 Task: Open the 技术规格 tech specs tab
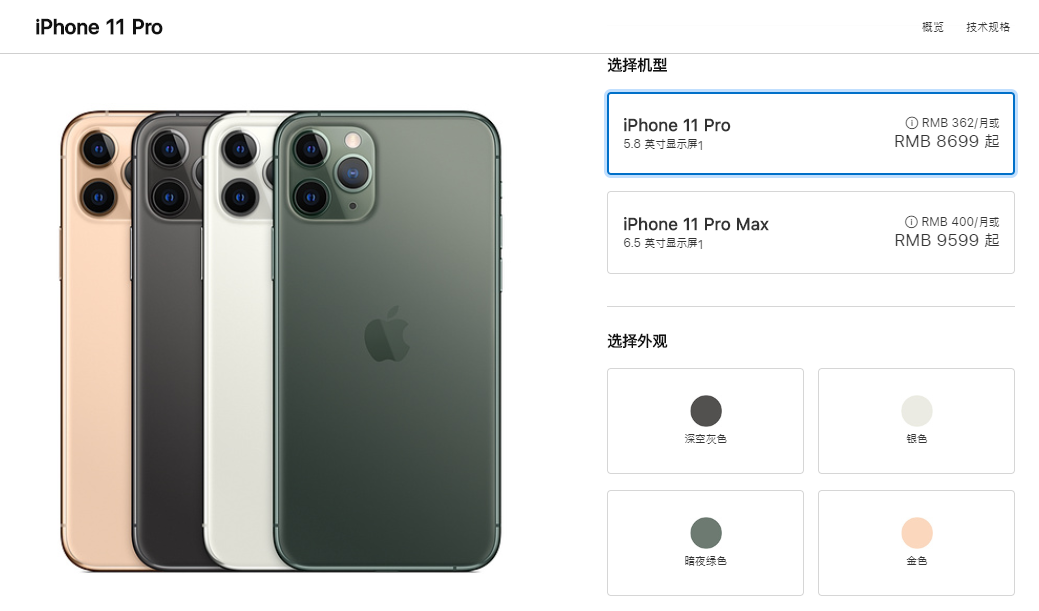988,27
